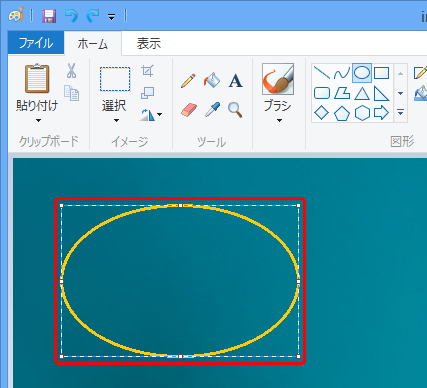Choose the Right triangle shape
The height and width of the screenshot is (388, 427).
pos(381,93)
